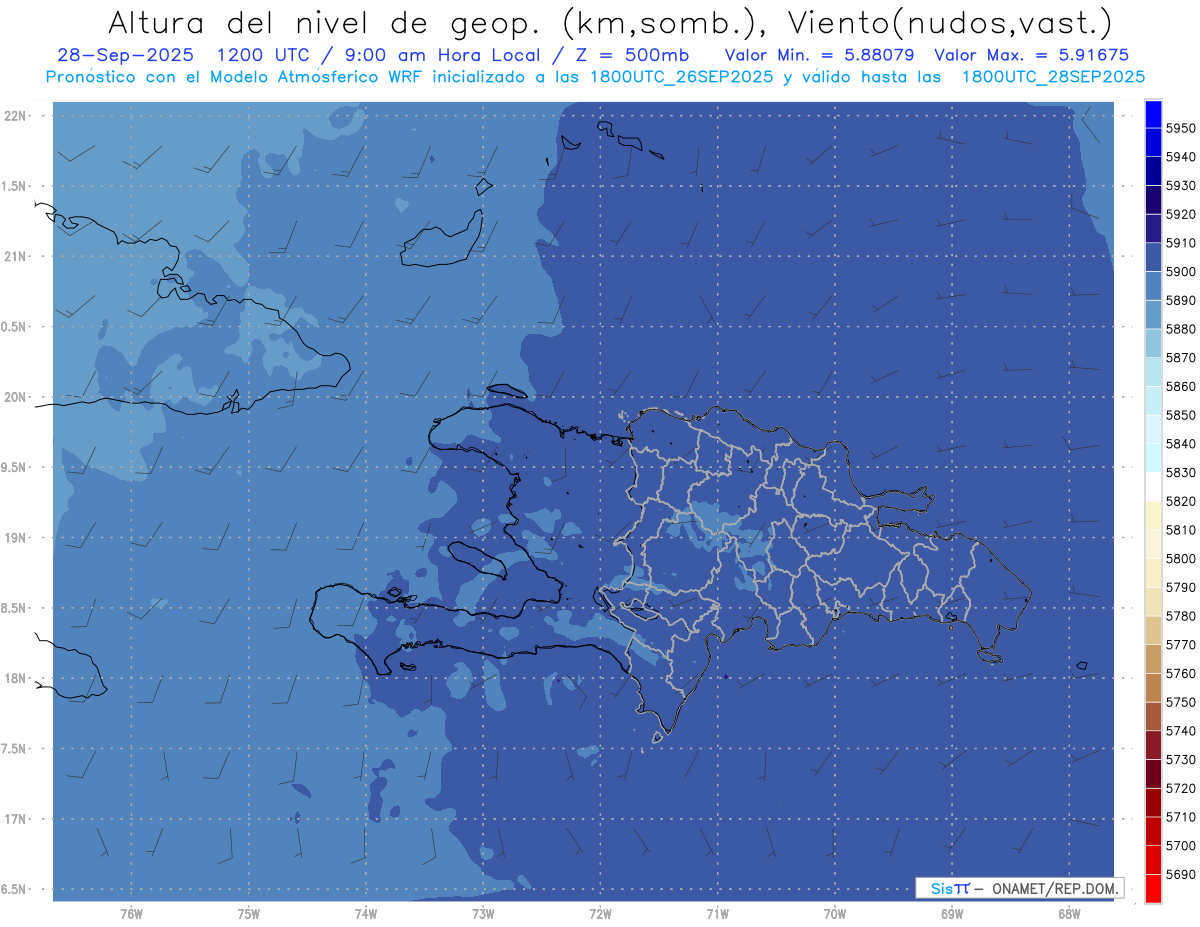Click the '76W' longitude label
Image resolution: width=1200 pixels, height=927 pixels.
pos(131,914)
